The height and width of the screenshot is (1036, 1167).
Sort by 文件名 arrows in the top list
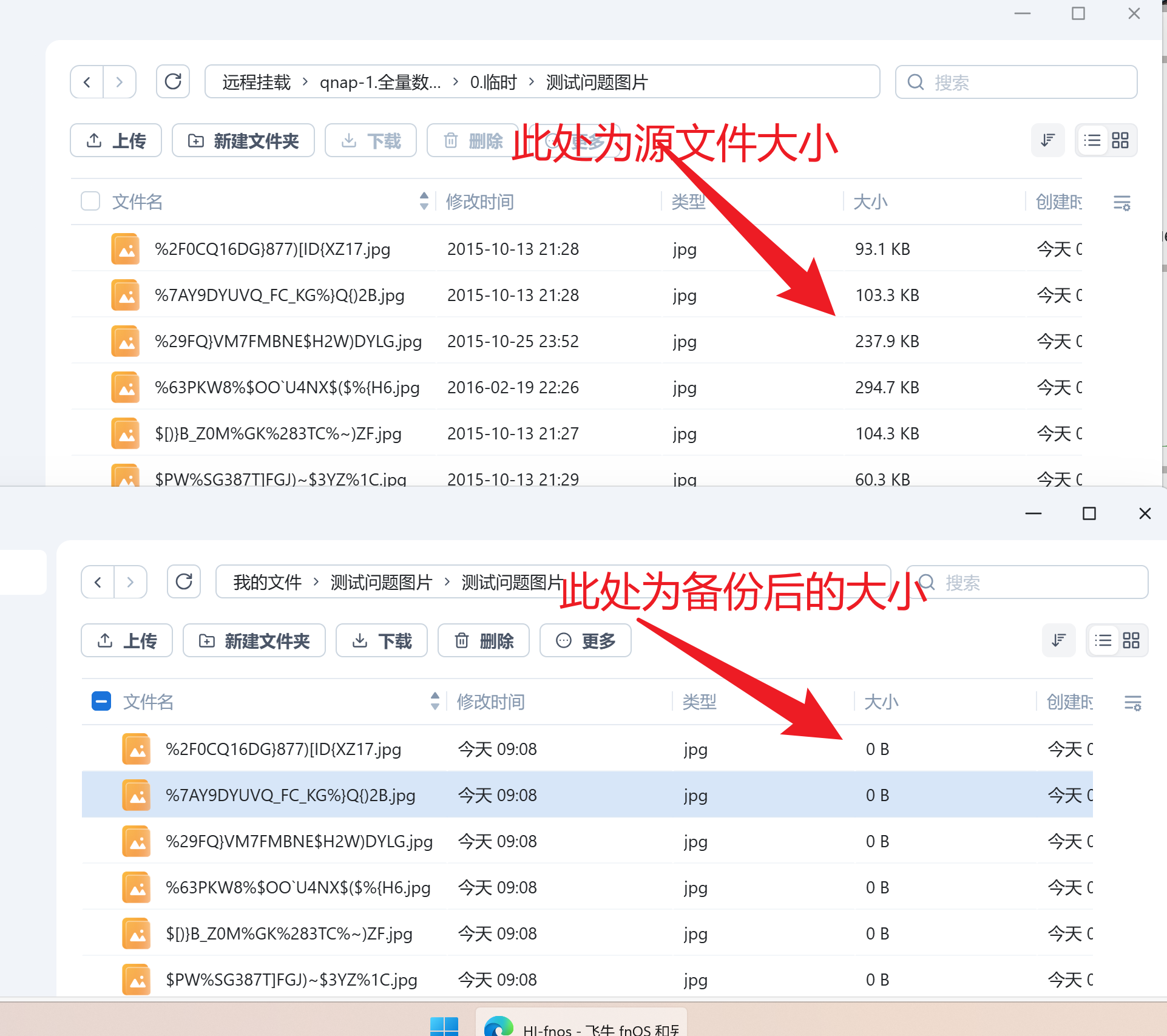424,201
